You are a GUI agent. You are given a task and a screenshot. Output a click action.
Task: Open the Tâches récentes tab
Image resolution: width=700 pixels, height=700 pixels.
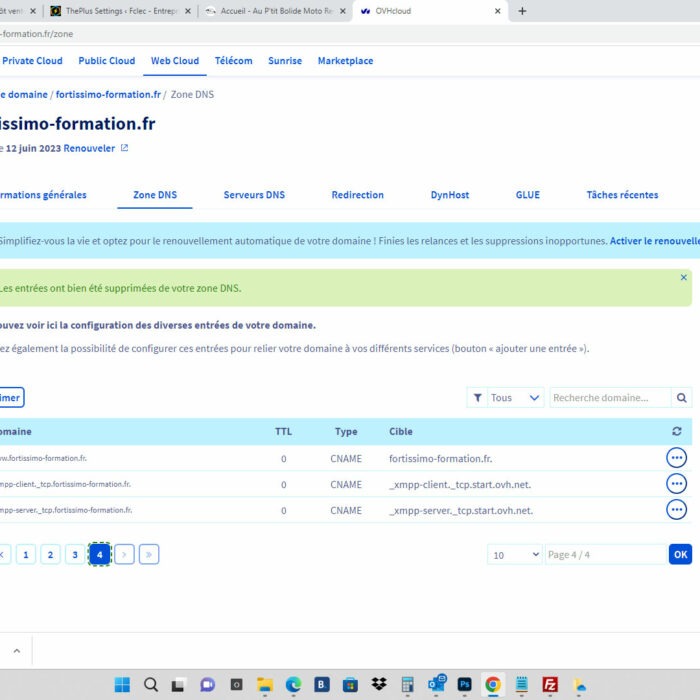coord(622,195)
